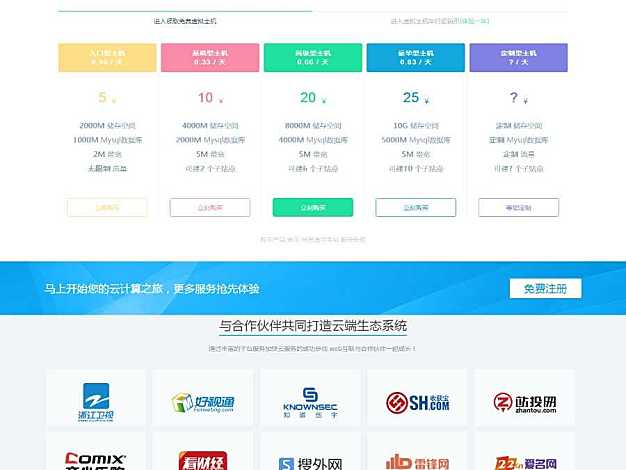Screen dimensions: 626x470
Task: Open the 22.cn 爱名网 partner logo
Action: point(525,463)
